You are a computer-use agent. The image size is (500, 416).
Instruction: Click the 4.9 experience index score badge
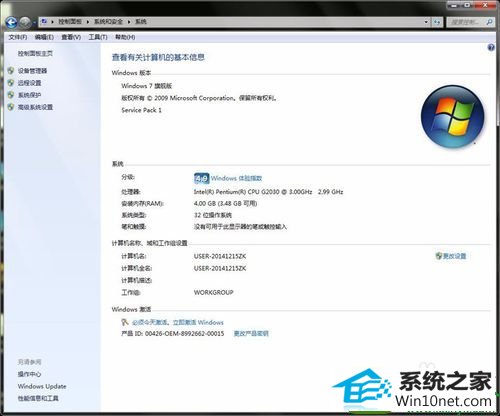click(201, 178)
